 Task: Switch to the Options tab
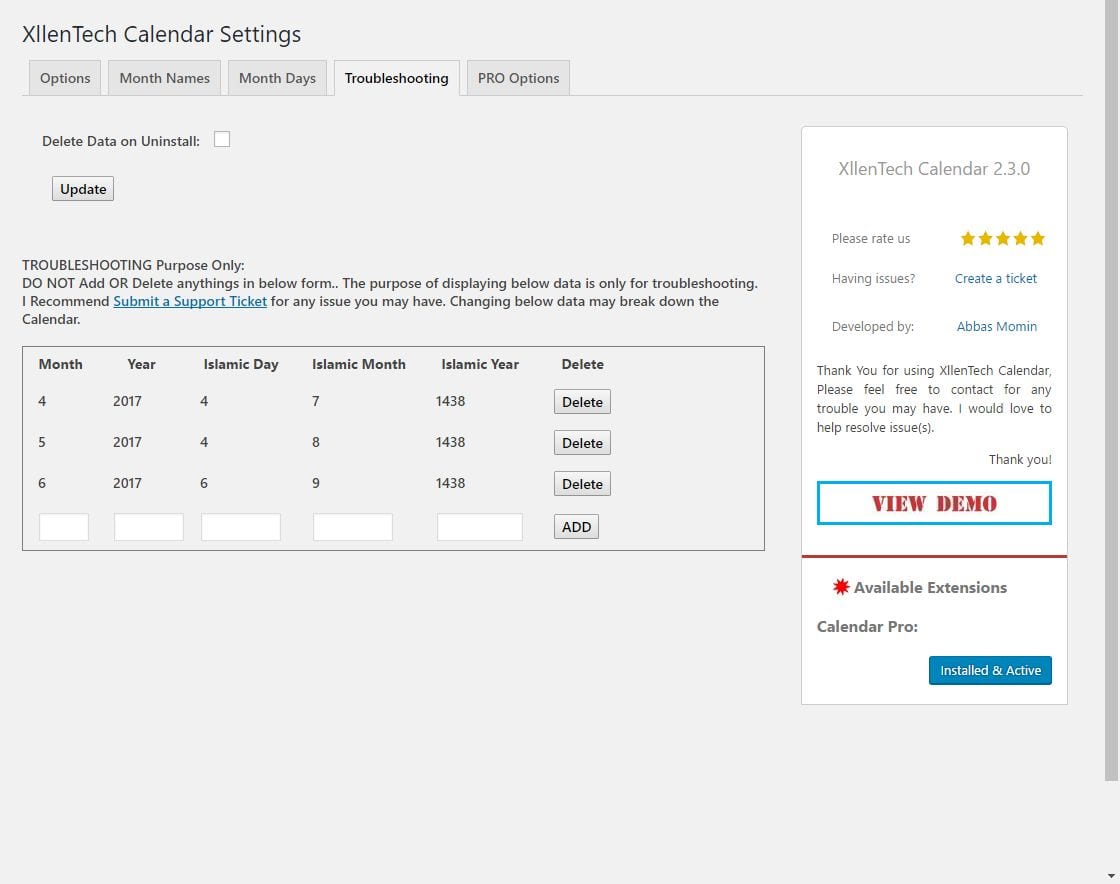click(x=65, y=78)
